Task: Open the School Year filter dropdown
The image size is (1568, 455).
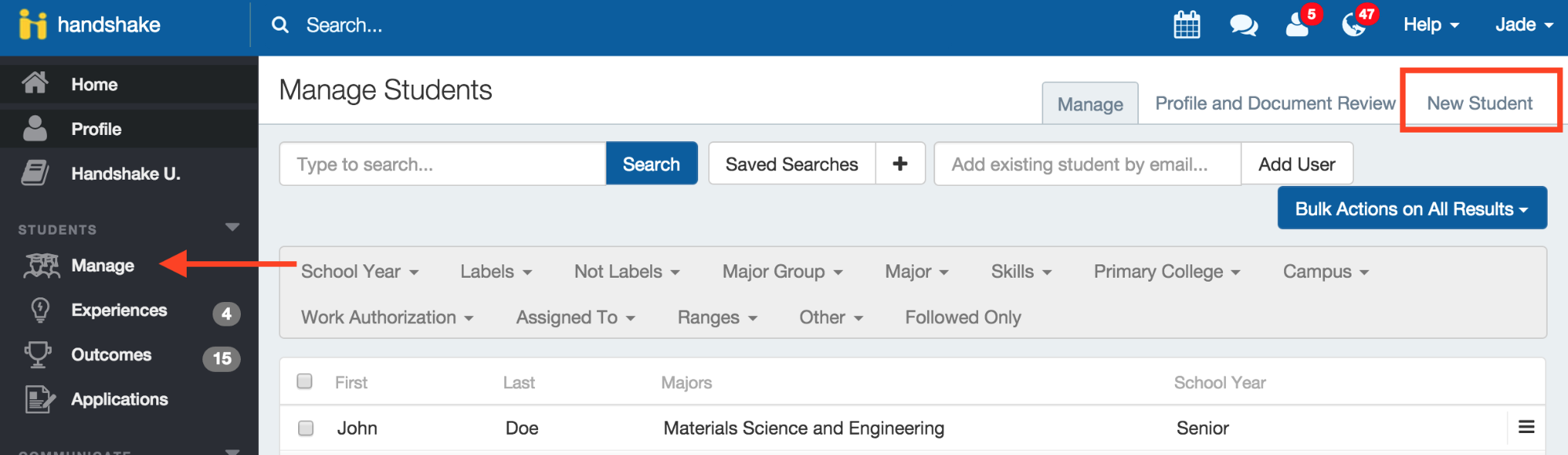Action: click(360, 271)
